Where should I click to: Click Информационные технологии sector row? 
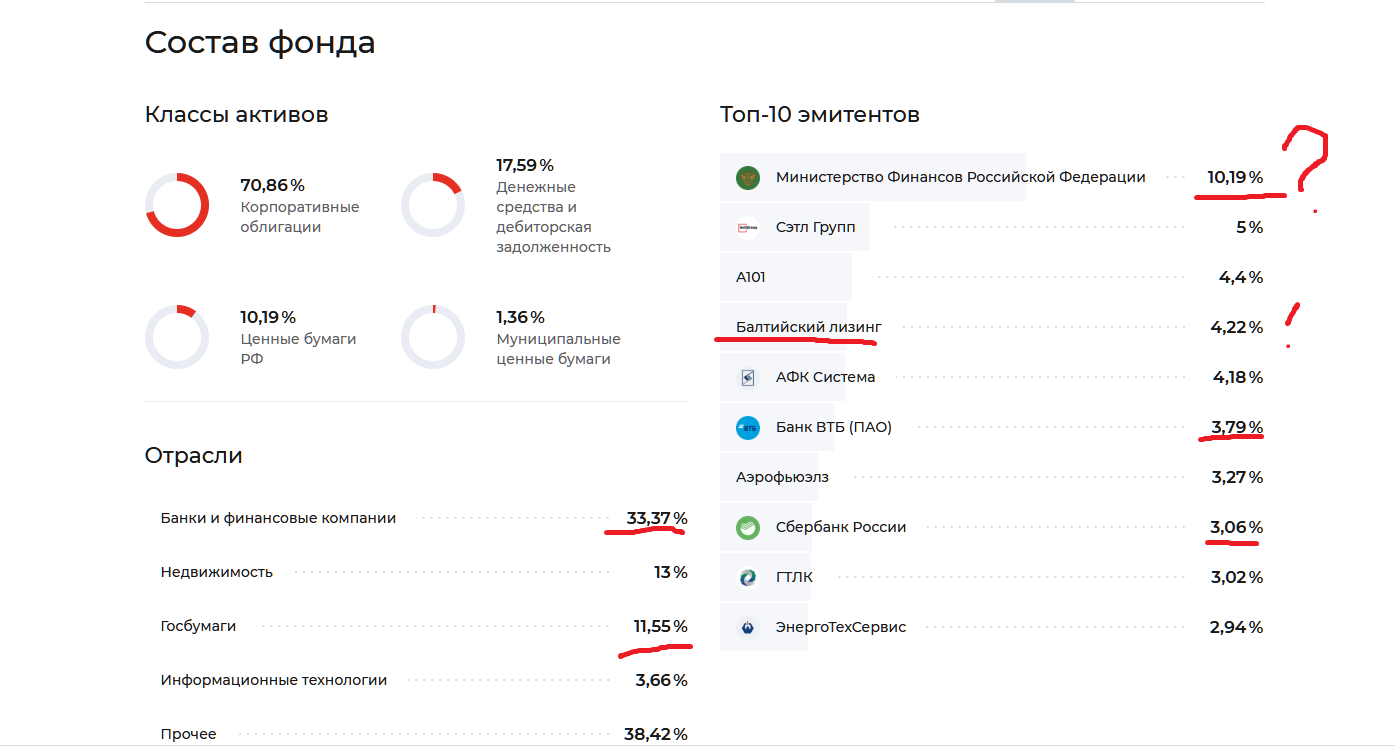[274, 680]
